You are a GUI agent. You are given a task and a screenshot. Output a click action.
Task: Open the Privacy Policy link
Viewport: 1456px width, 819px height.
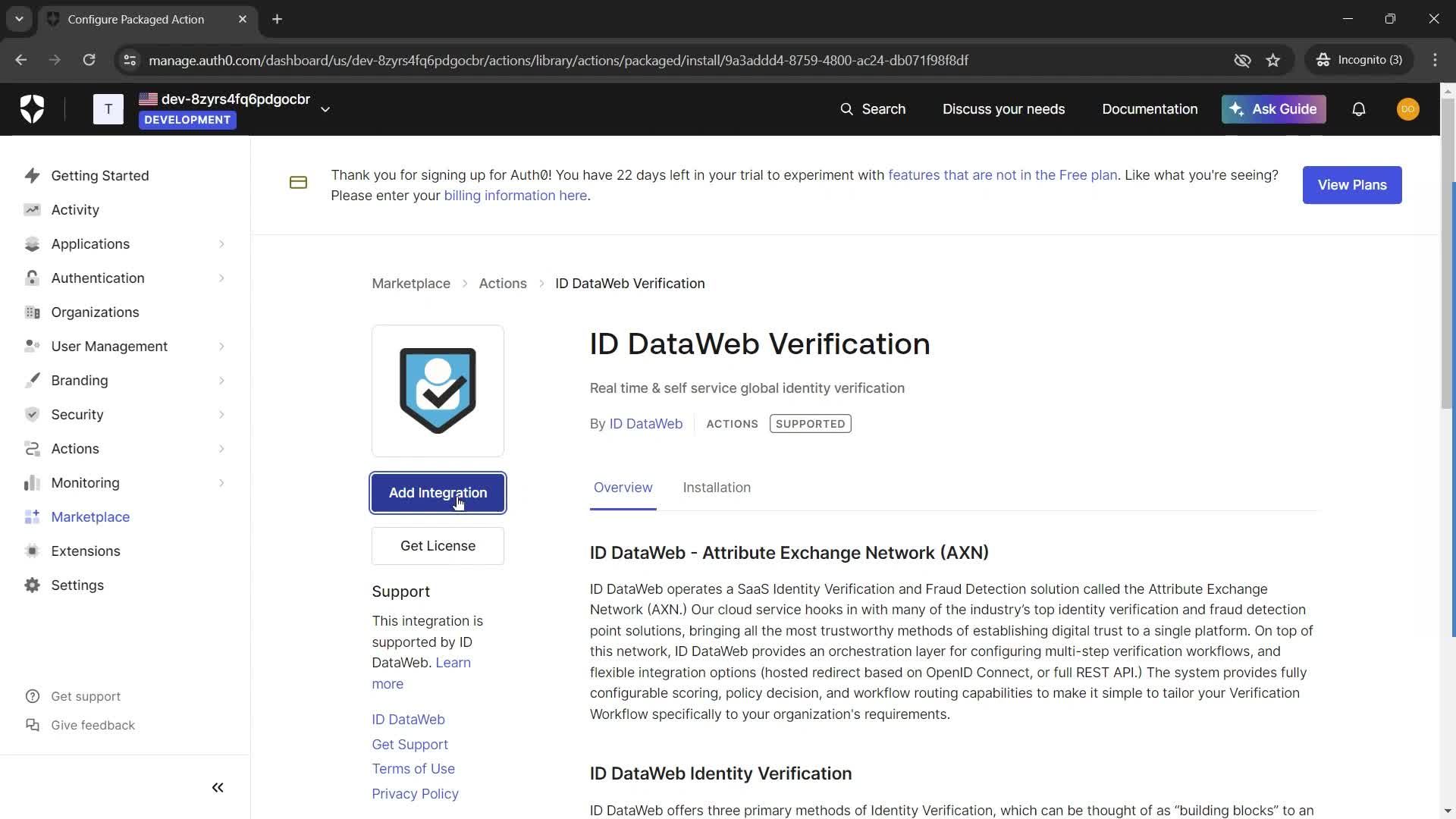click(415, 794)
